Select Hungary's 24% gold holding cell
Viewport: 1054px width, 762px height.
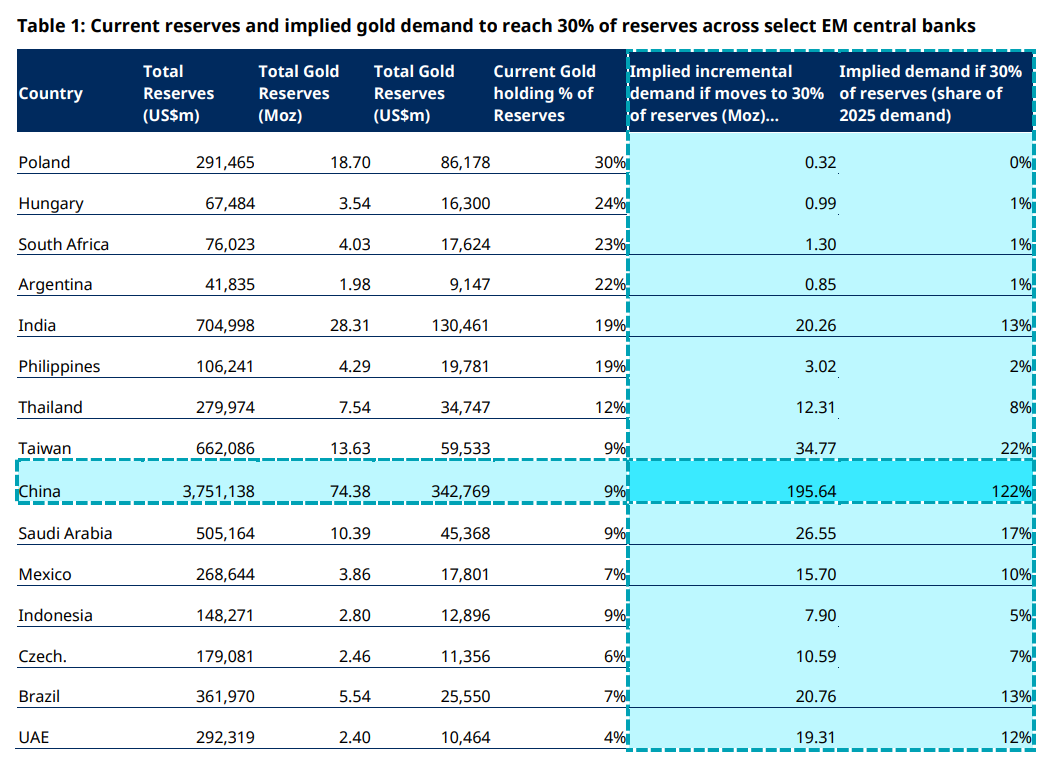(x=610, y=204)
